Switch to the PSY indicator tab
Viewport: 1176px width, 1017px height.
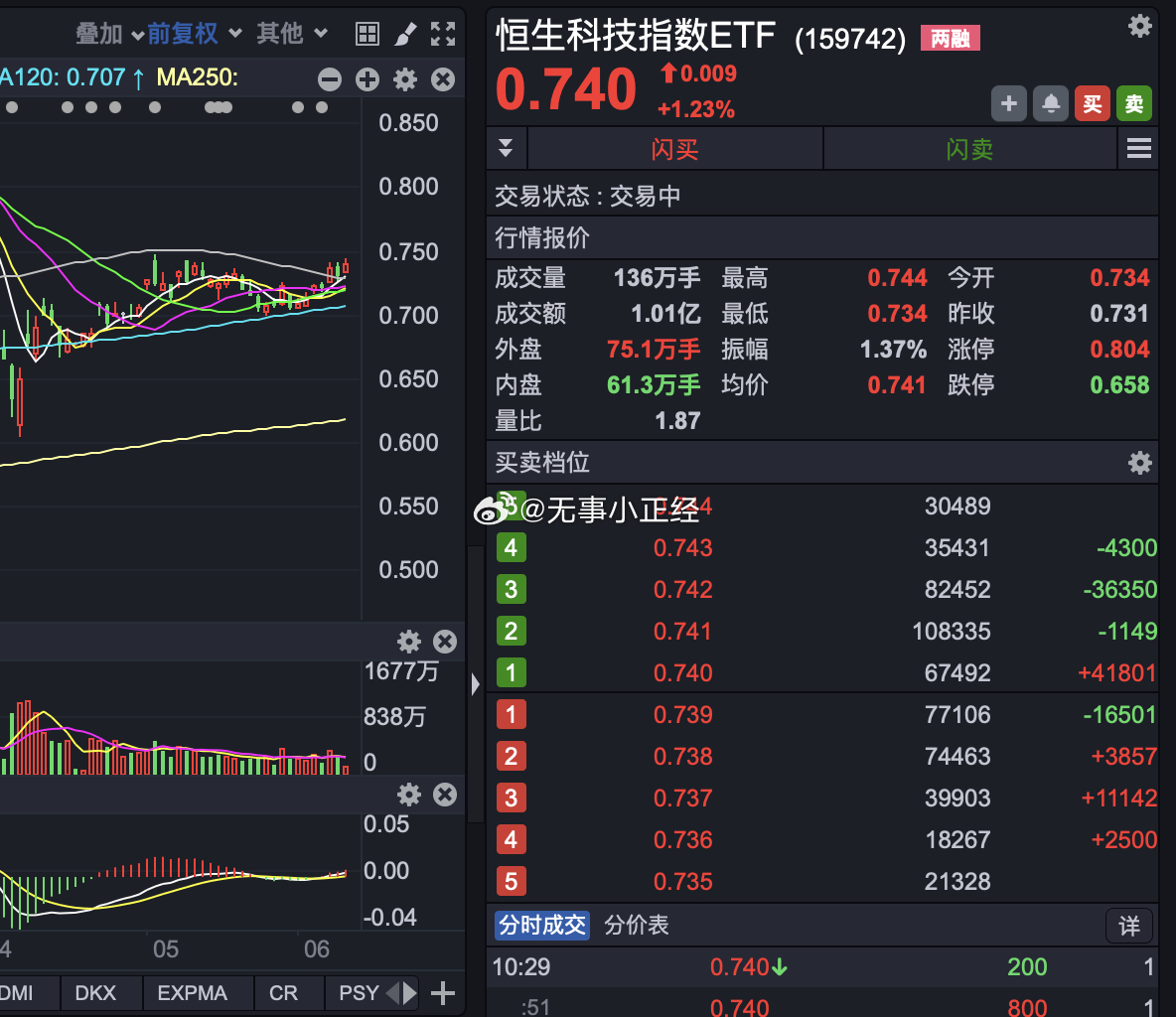pyautogui.click(x=359, y=993)
